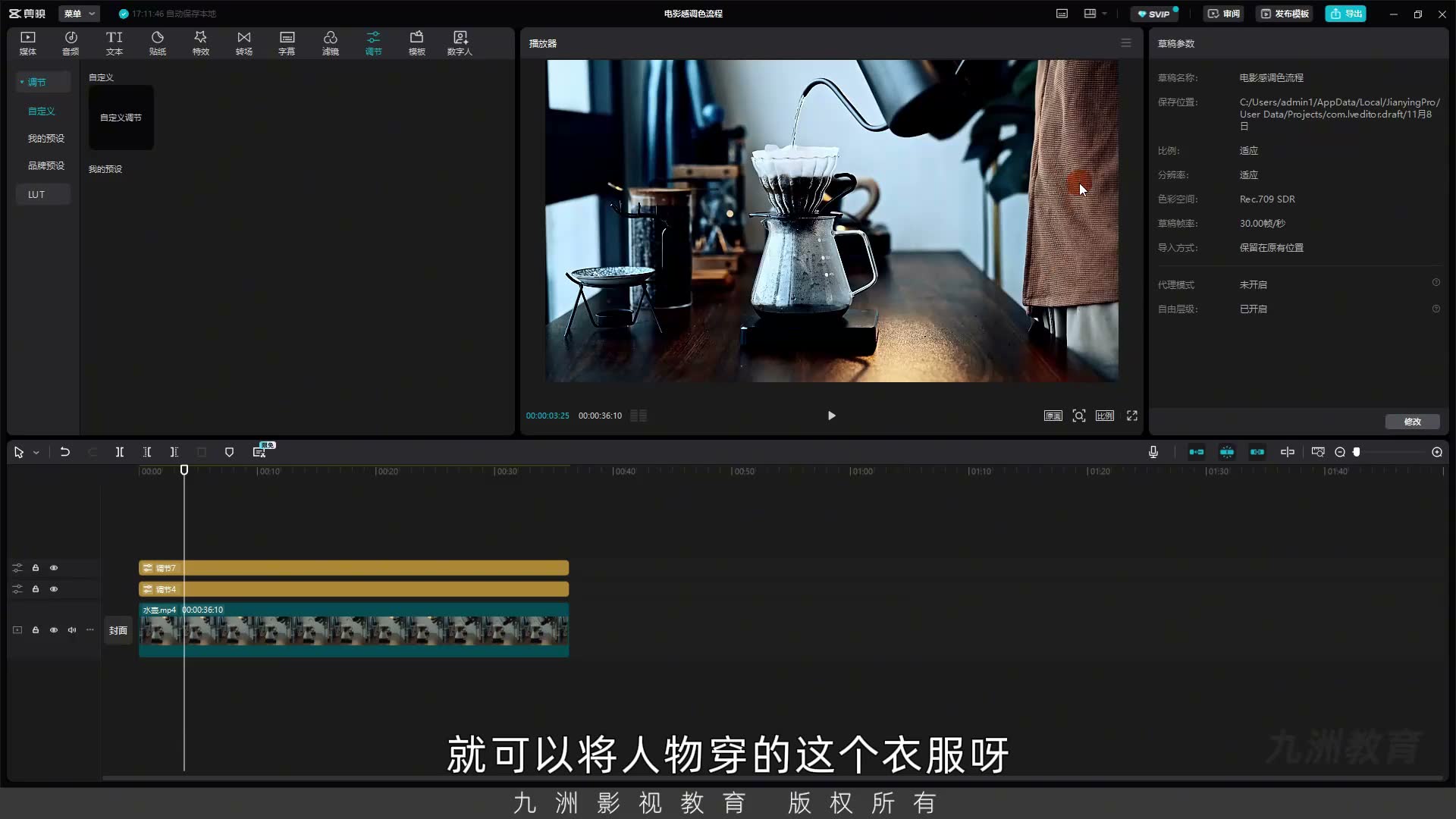Viewport: 1456px width, 819px height.
Task: Click the 自定义调节 thumbnail
Action: coord(121,118)
